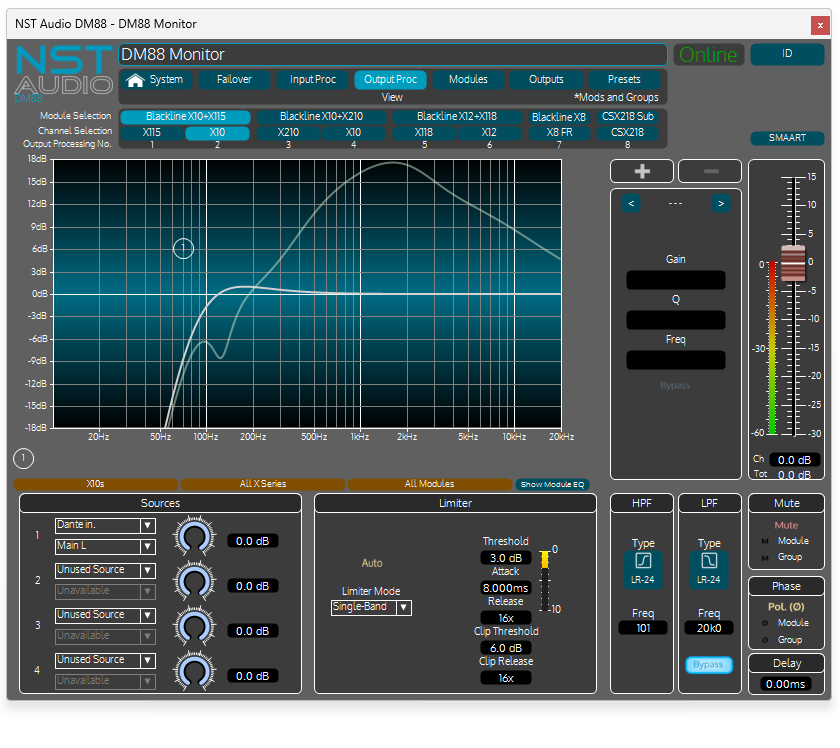Select the X10s group bar
This screenshot has width=840, height=748.
[95, 484]
